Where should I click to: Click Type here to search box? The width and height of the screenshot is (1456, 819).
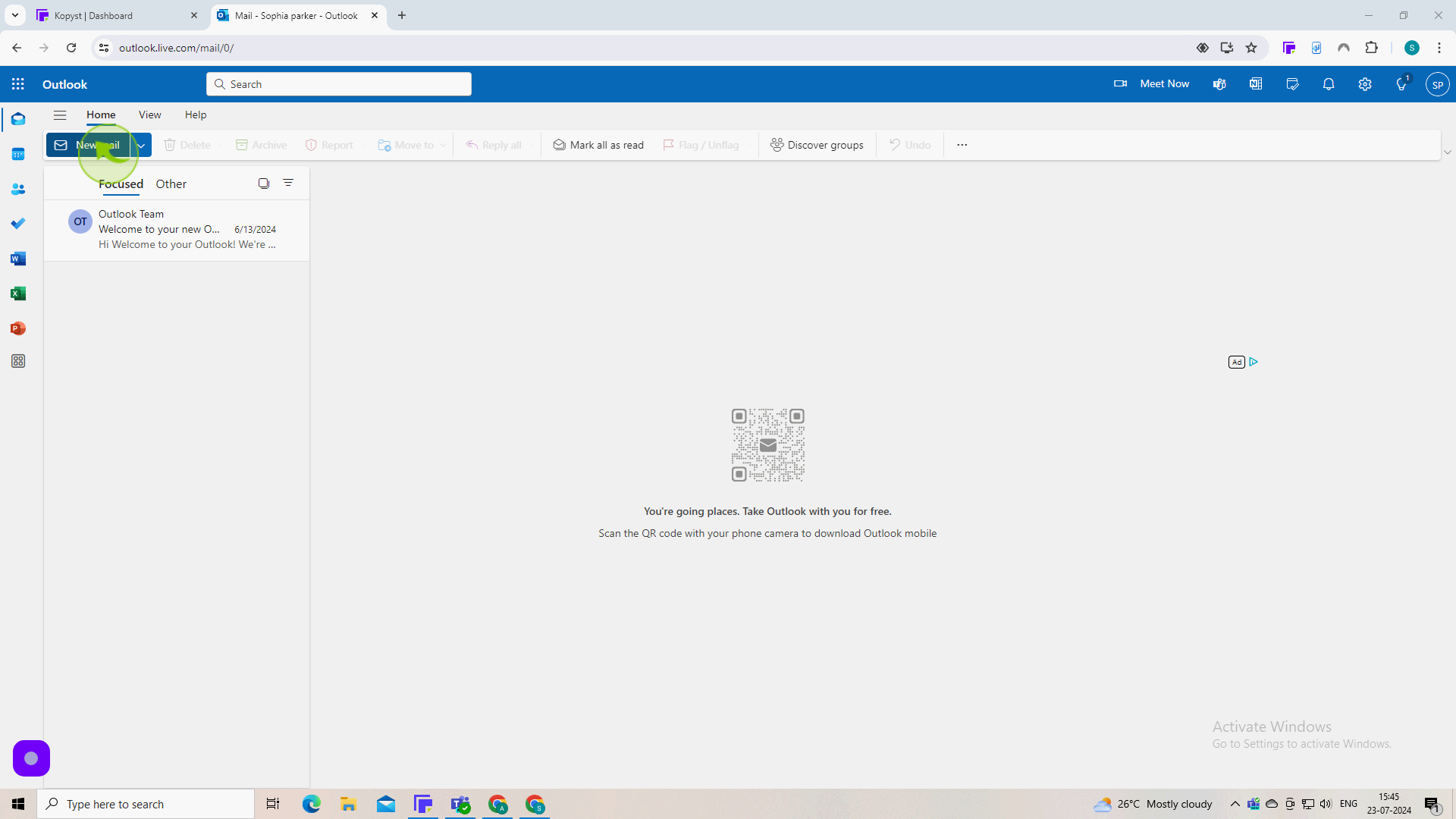coord(146,804)
